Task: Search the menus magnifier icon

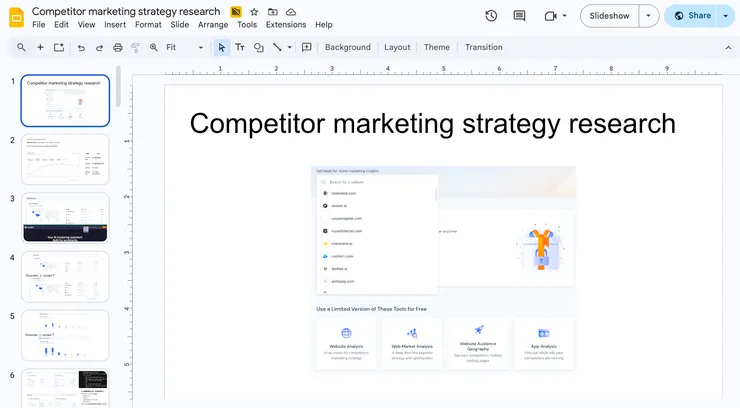Action: pos(21,47)
